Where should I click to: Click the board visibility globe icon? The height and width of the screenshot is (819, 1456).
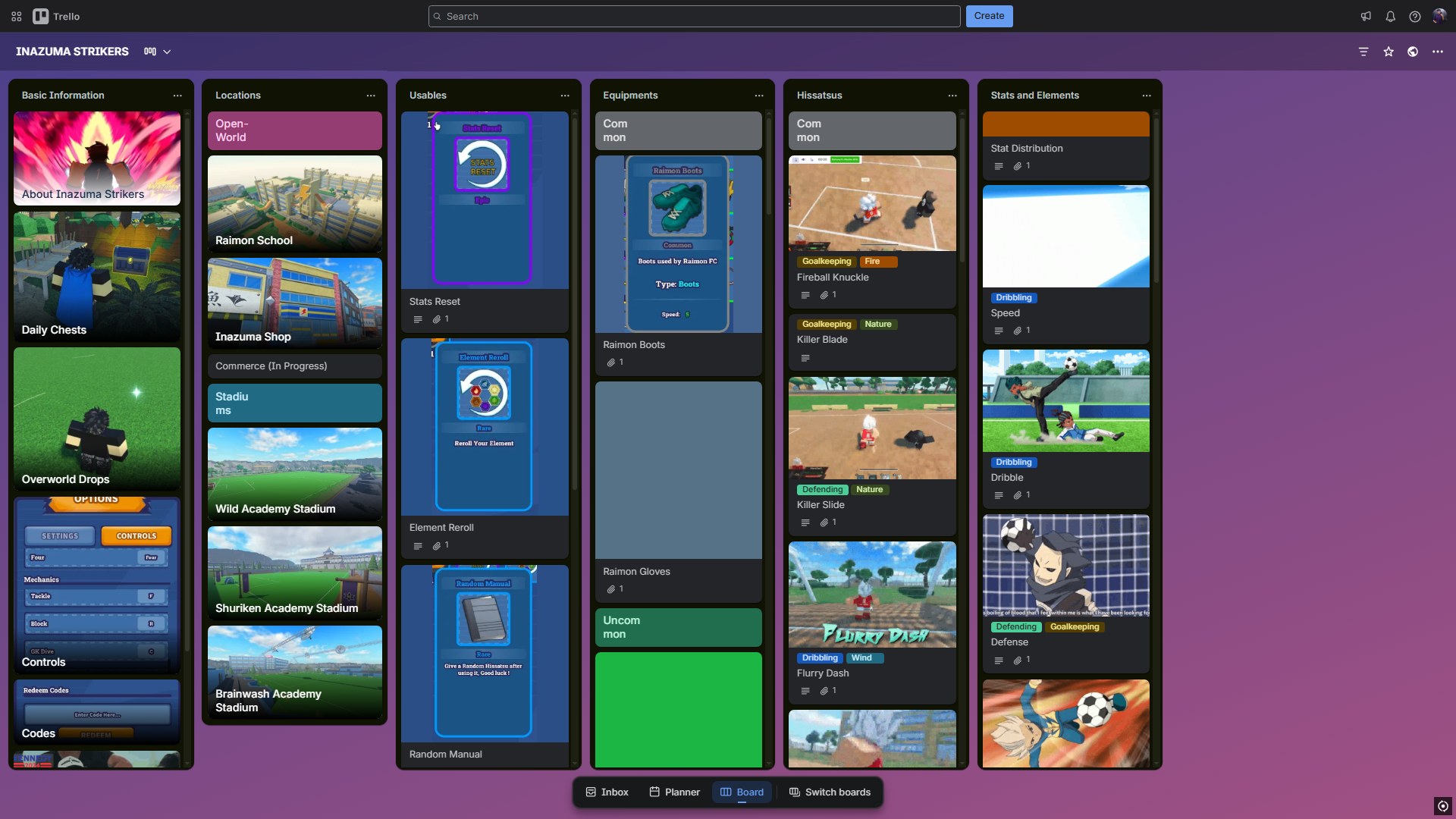tap(1414, 52)
